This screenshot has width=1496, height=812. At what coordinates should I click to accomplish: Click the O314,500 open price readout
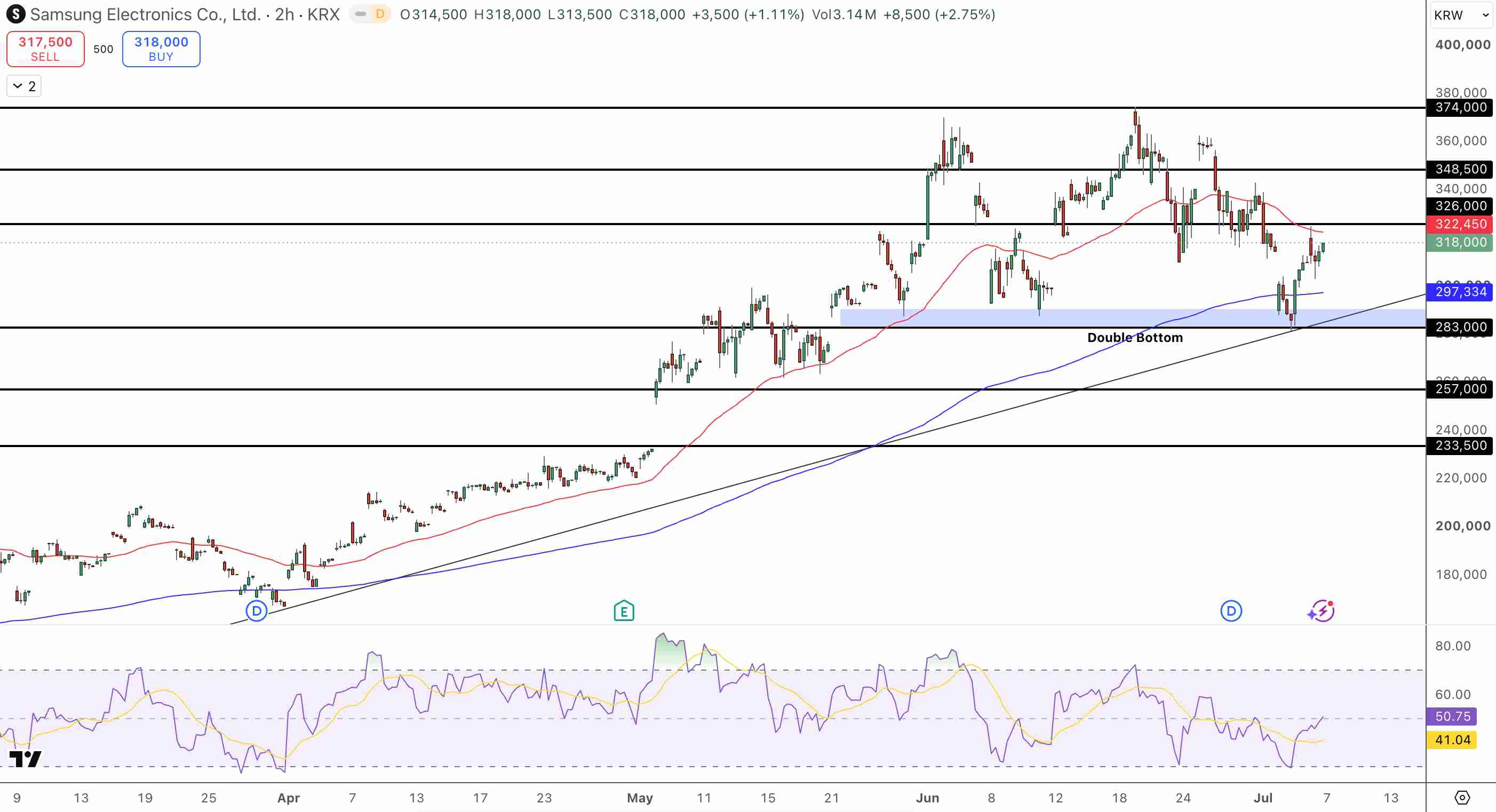[433, 14]
